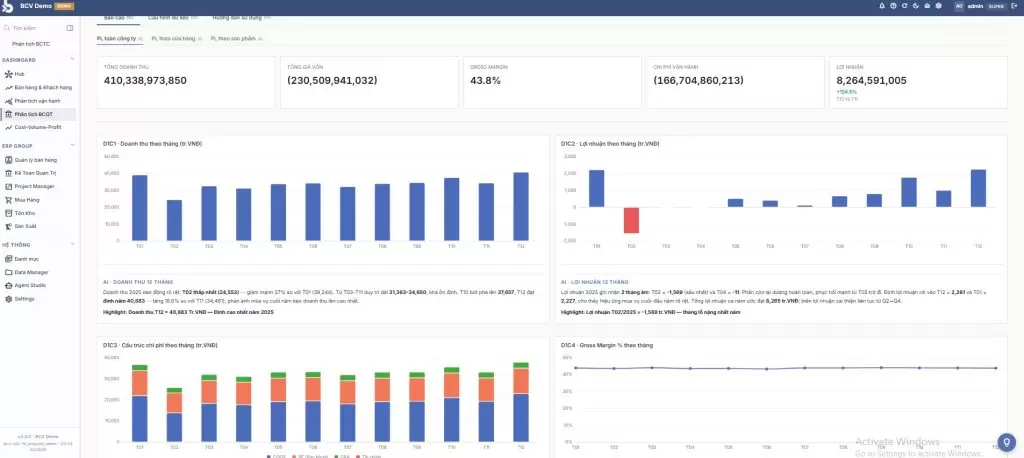Screen dimensions: 1024x458
Task: Click the SUPER role badge
Action: click(996, 6)
